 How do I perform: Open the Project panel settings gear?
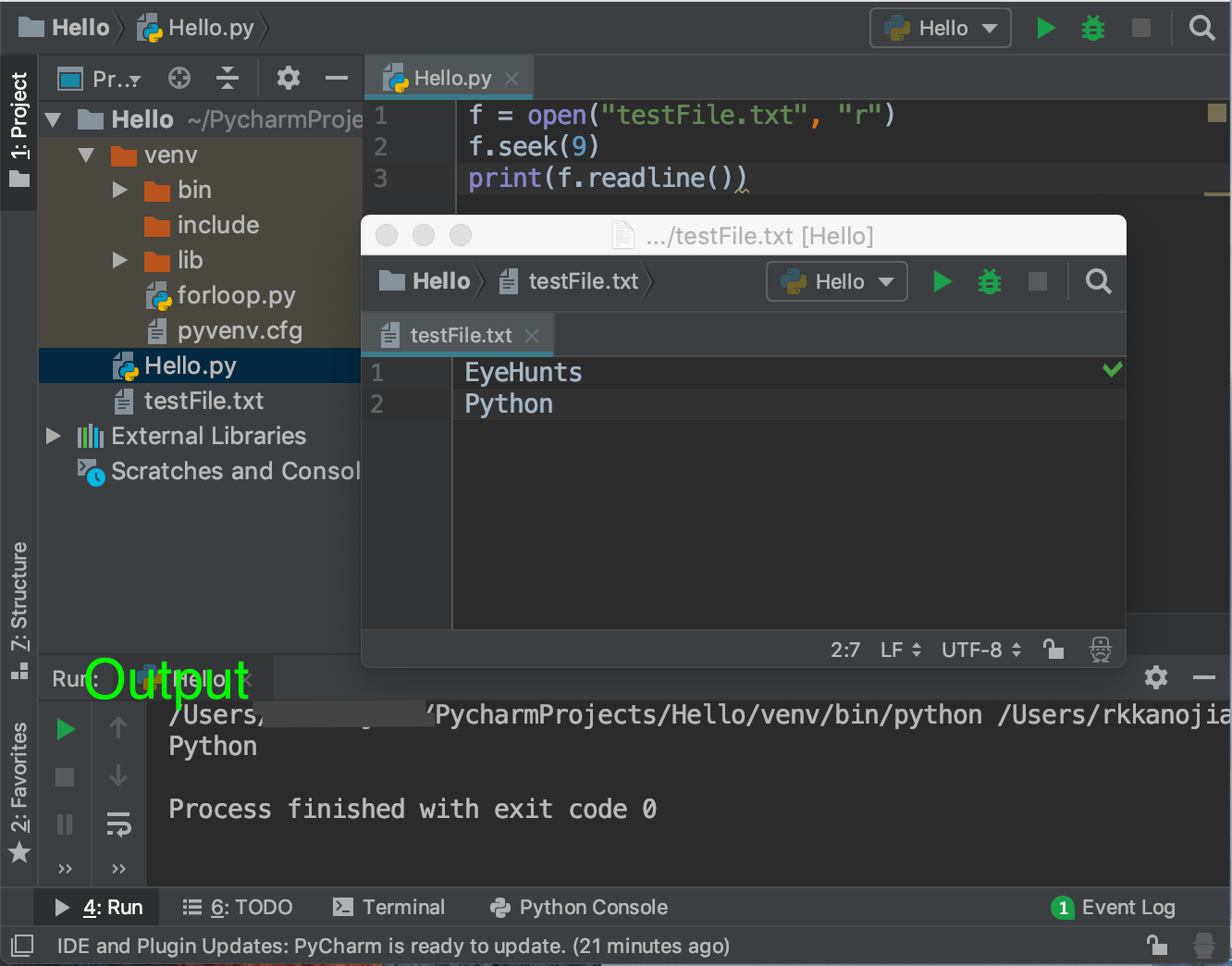pos(288,78)
